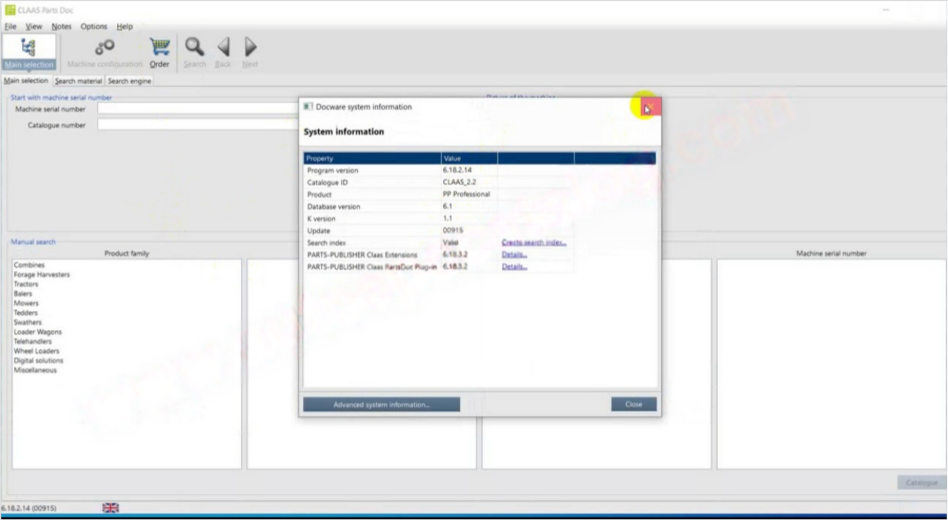This screenshot has height=520, width=948.
Task: Switch to the Search engine tab
Action: click(129, 81)
